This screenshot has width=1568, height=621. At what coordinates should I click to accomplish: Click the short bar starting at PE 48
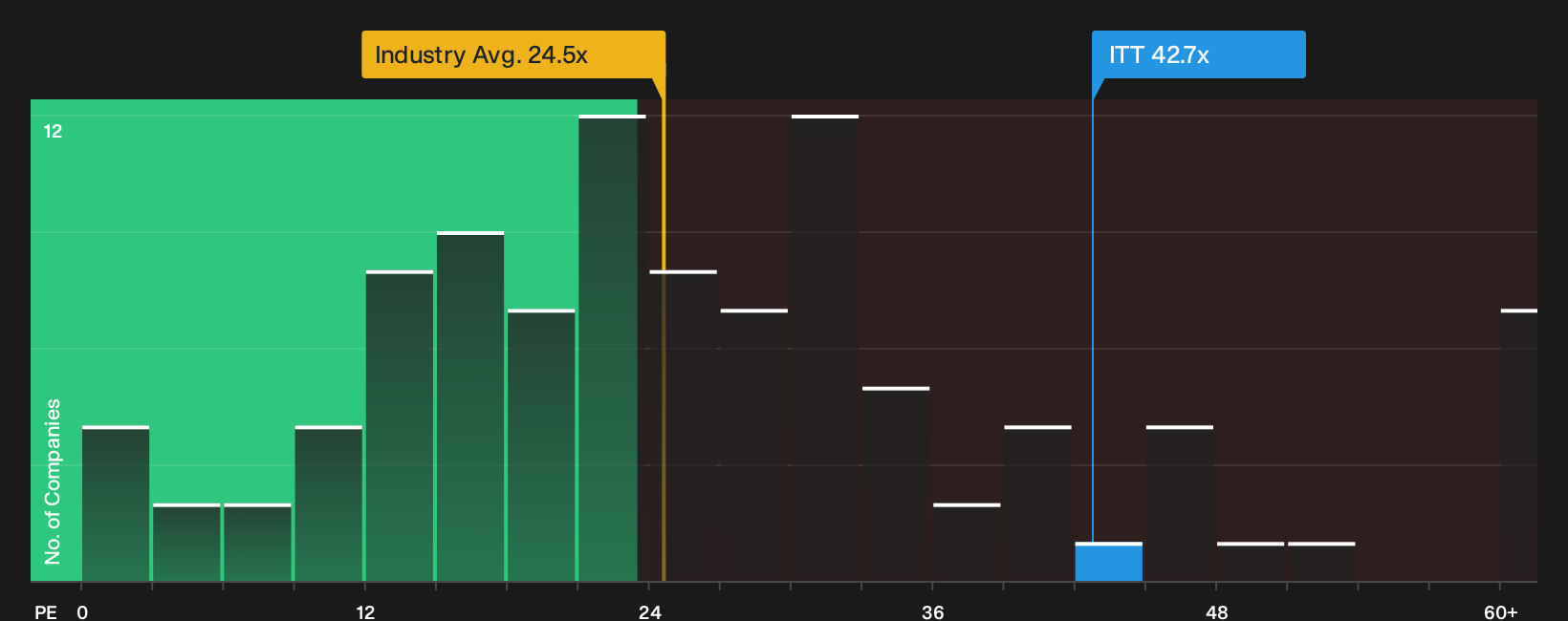coord(1251,562)
